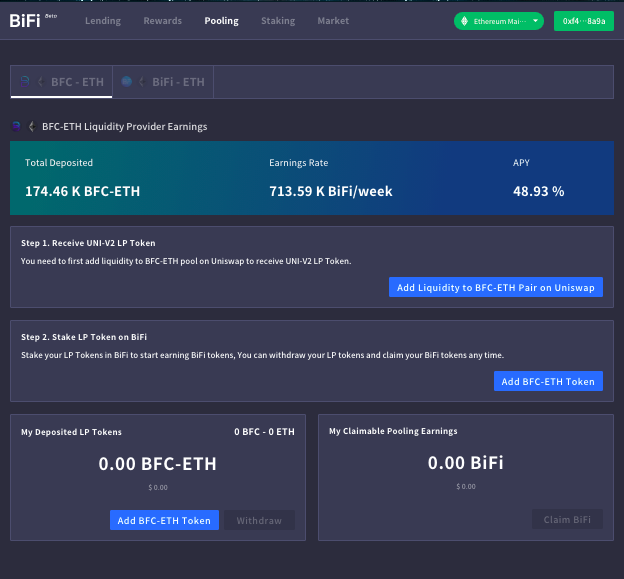Click the Claim BiFi button
Image resolution: width=624 pixels, height=579 pixels.
click(x=567, y=519)
